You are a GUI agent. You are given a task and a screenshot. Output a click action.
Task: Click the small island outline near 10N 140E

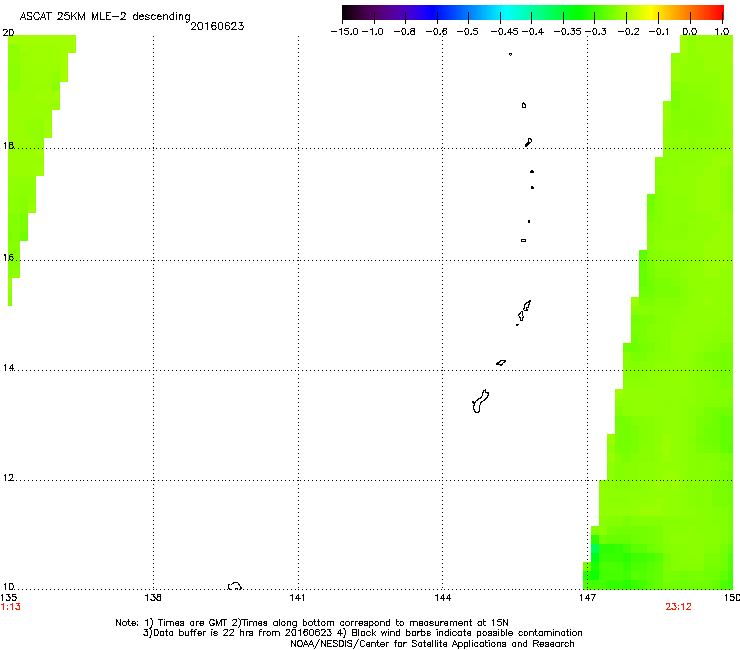point(235,586)
